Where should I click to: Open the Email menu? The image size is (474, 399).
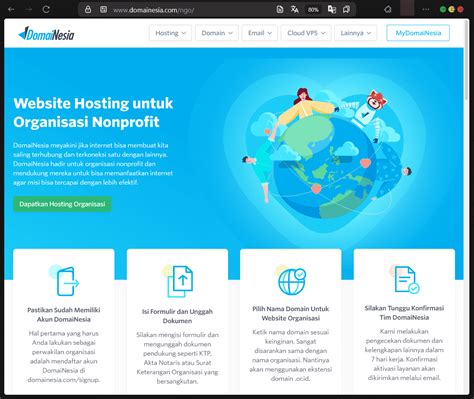tap(260, 33)
